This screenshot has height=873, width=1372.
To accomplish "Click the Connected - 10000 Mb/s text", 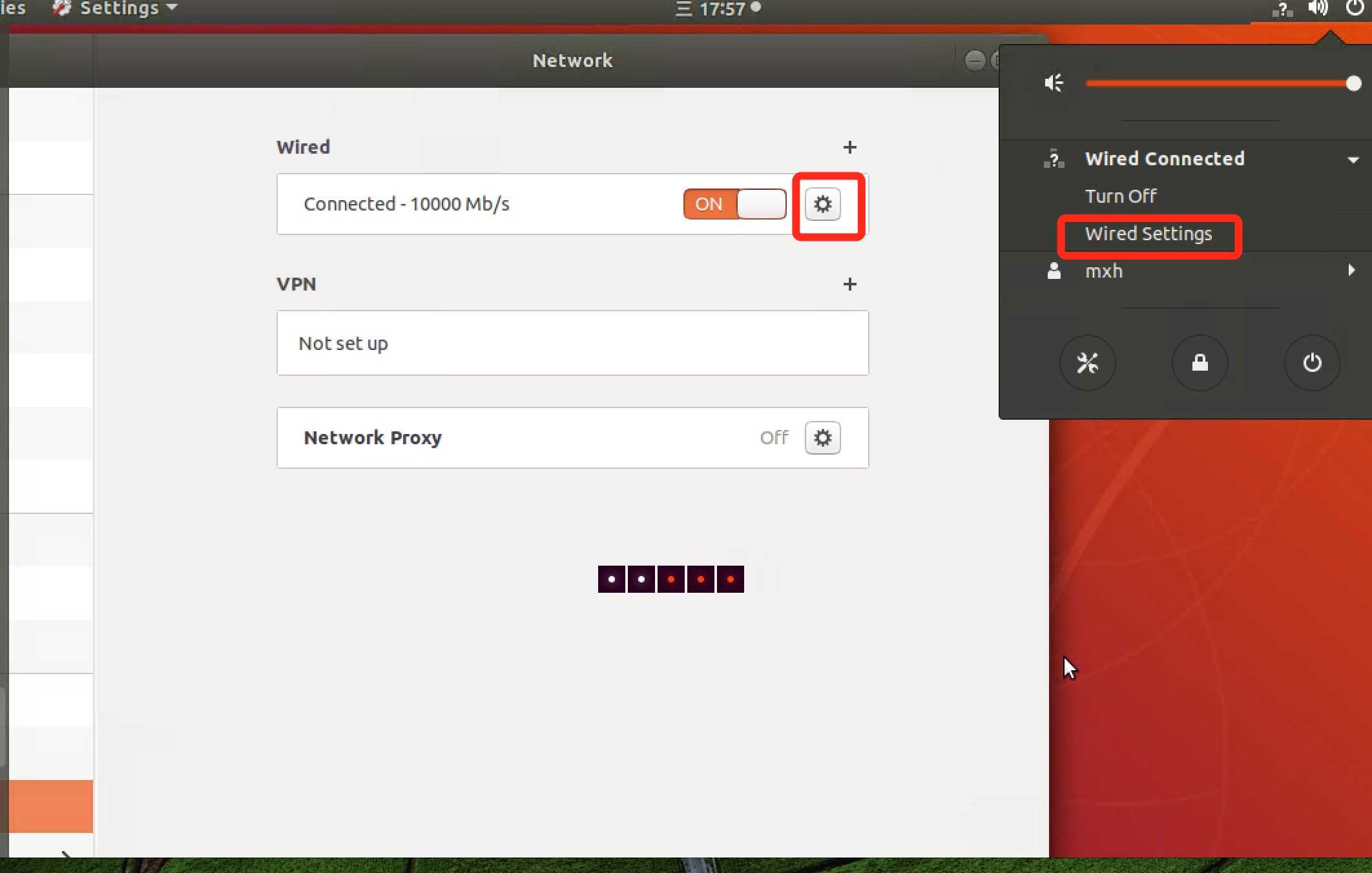I will [406, 204].
